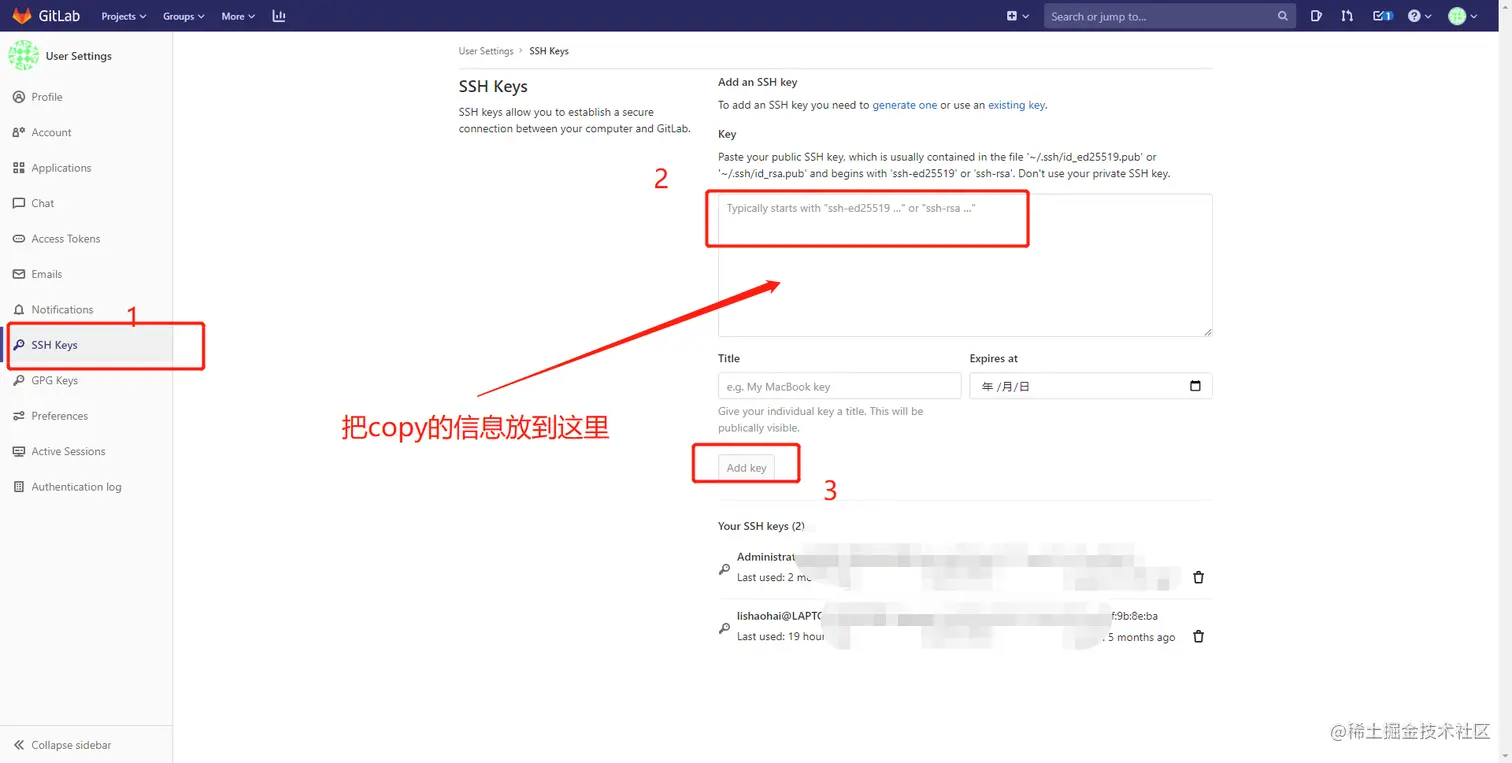Delete the Administrator SSH key
This screenshot has height=763, width=1512.
coord(1199,577)
